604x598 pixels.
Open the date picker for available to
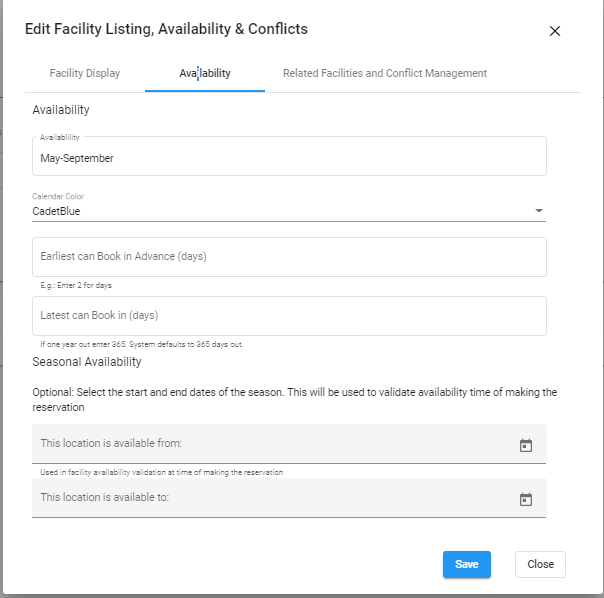[x=526, y=499]
